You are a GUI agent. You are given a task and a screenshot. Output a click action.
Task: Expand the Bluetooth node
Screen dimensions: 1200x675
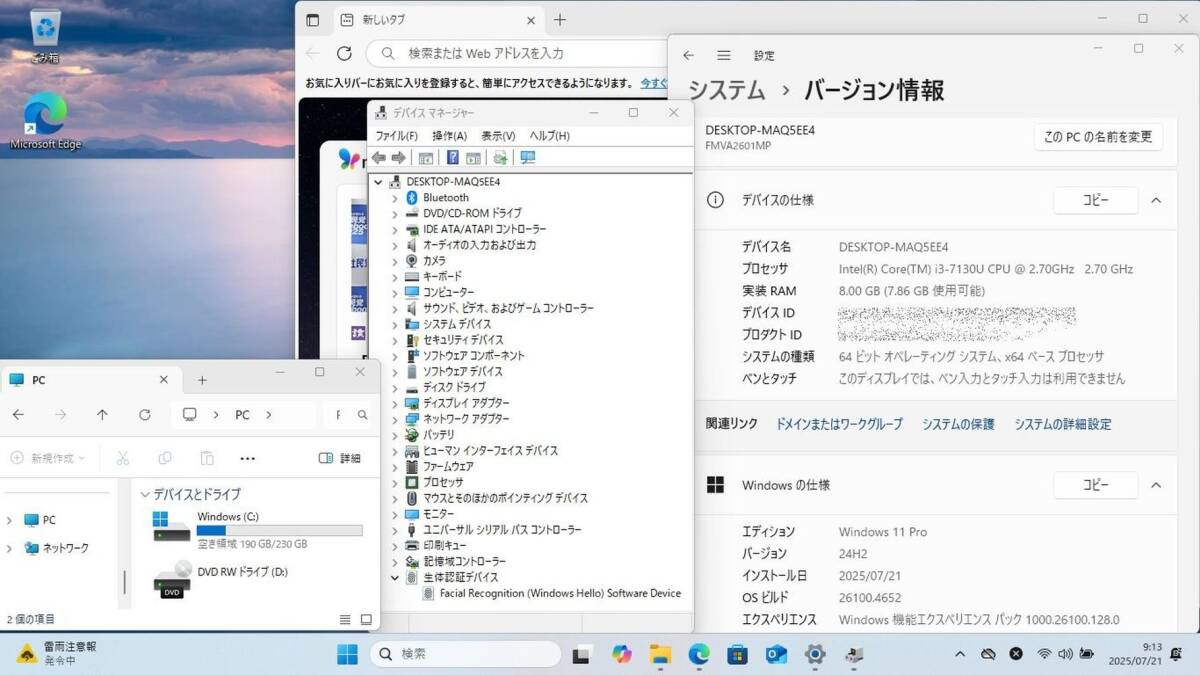[394, 198]
